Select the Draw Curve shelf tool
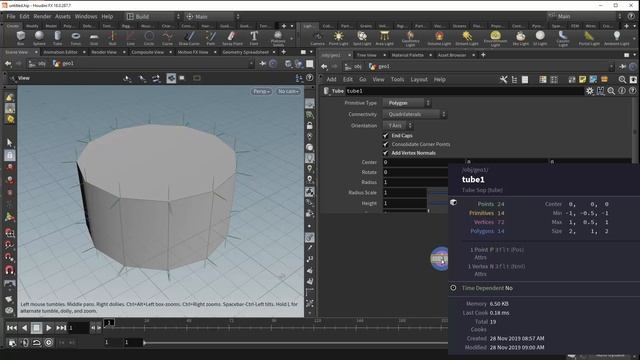Screen dimensions: 640x360 coord(189,38)
